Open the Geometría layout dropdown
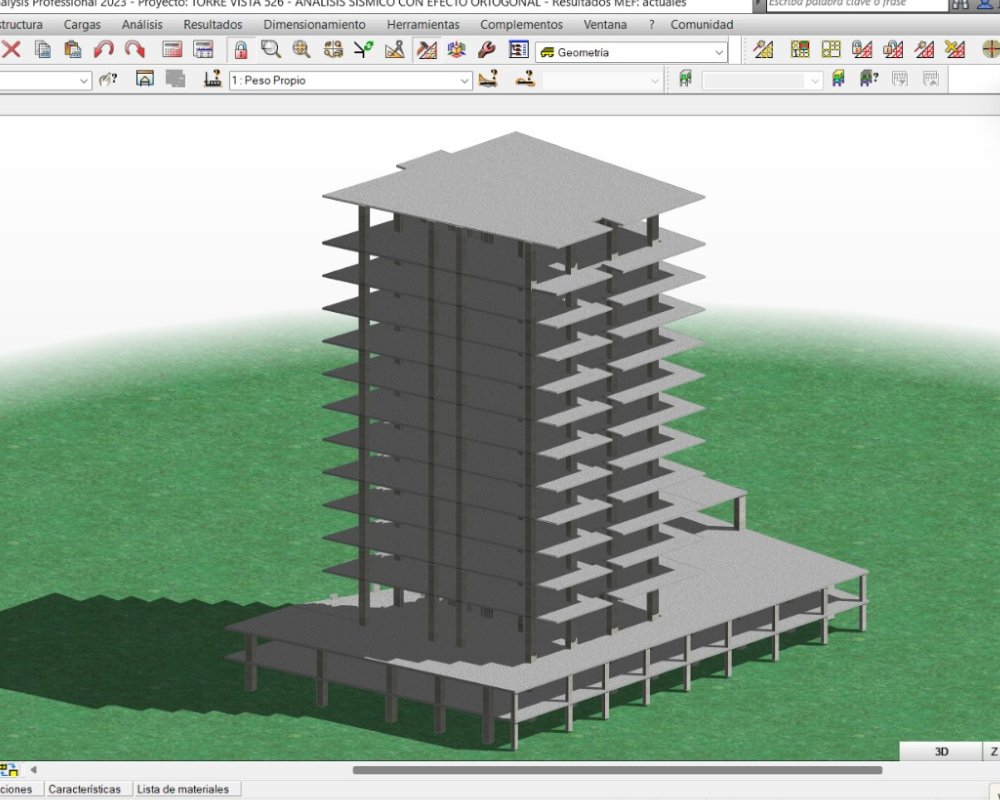 click(631, 52)
